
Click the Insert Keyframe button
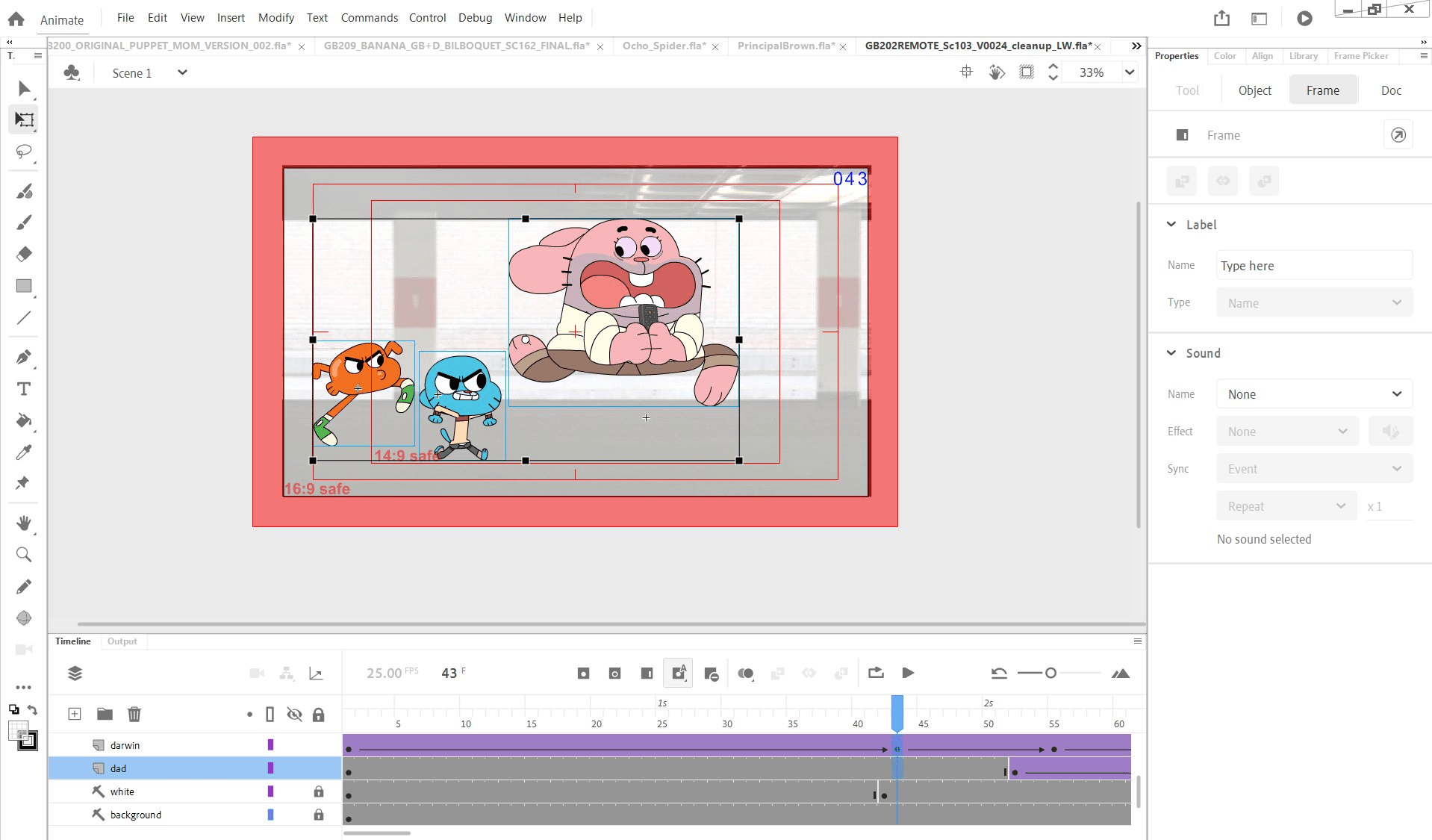coord(583,673)
